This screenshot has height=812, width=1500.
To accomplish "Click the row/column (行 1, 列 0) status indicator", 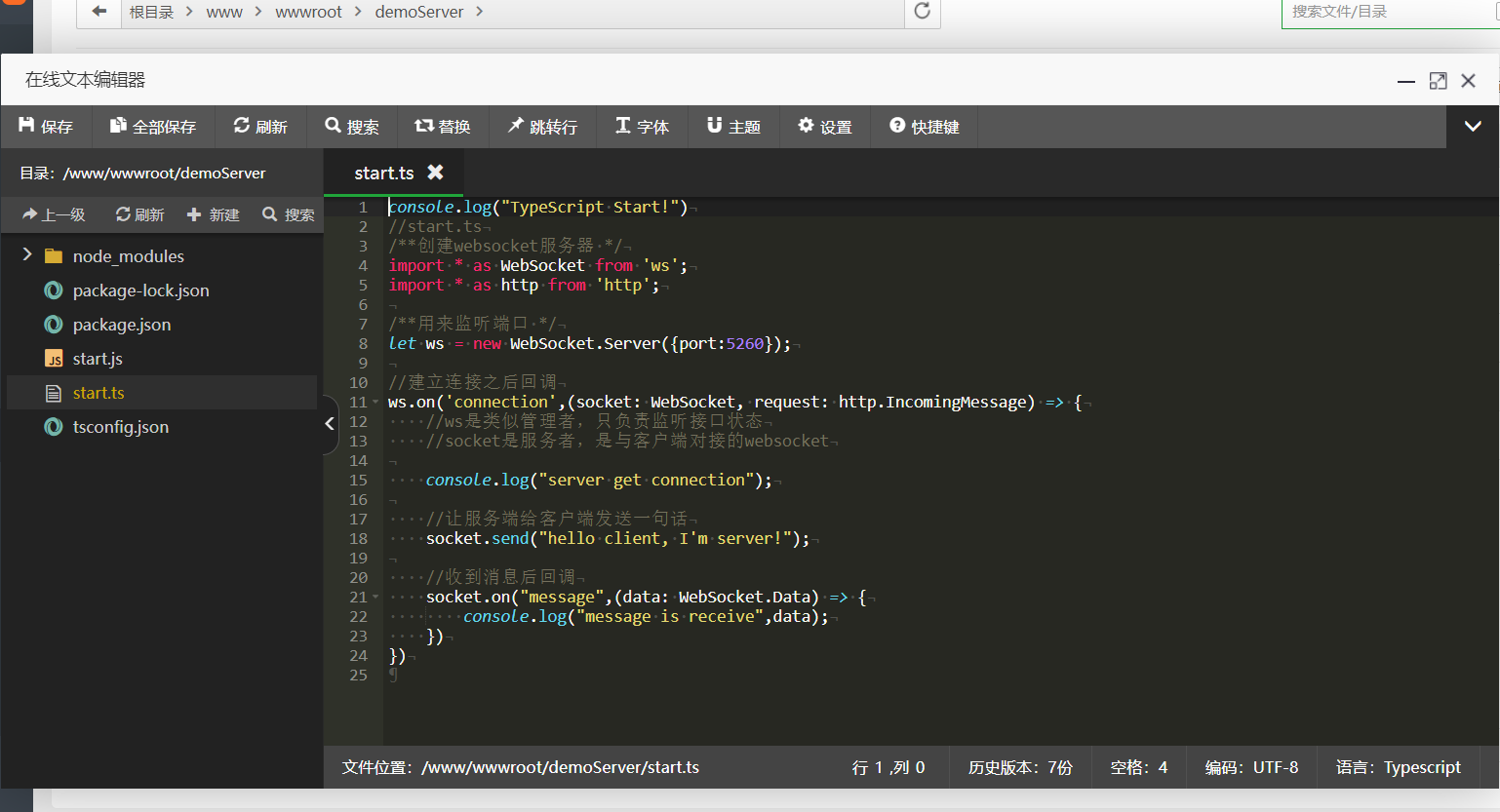I will 888,768.
